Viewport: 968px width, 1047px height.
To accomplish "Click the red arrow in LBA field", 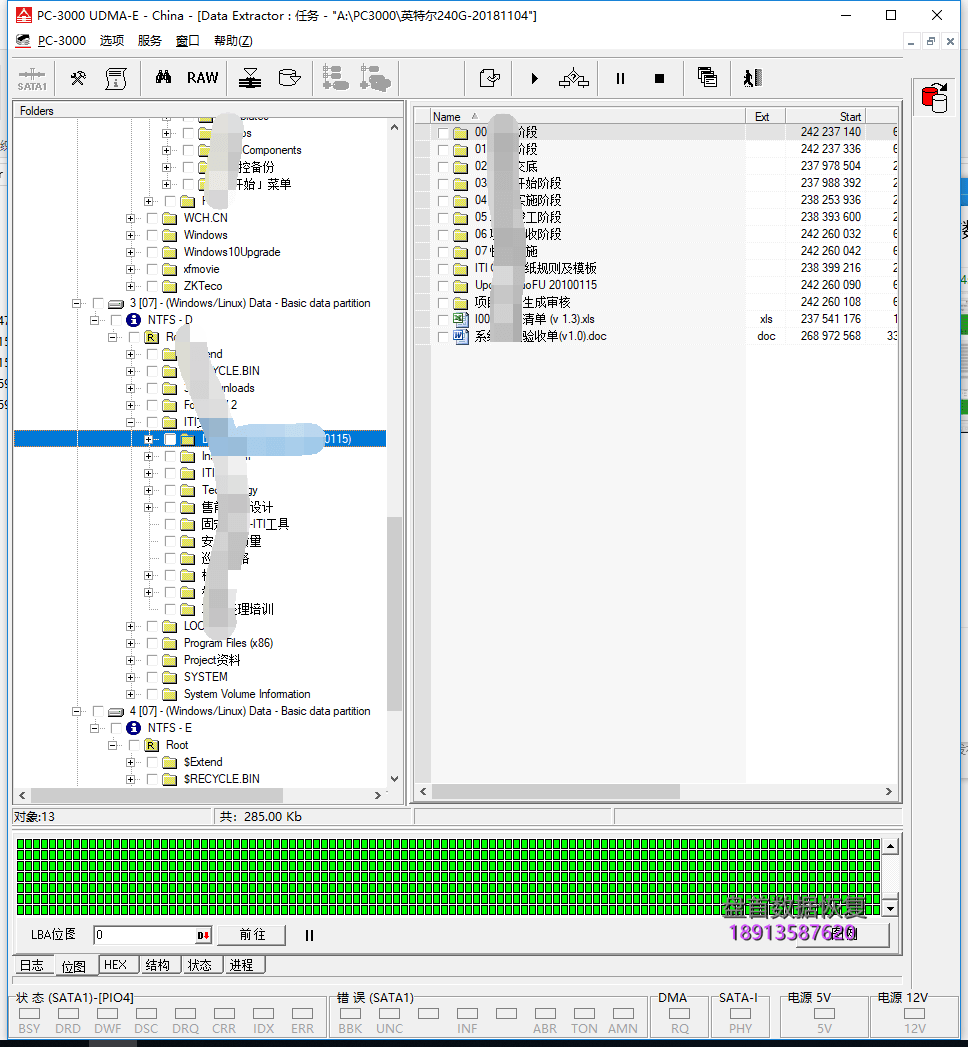I will (x=203, y=935).
